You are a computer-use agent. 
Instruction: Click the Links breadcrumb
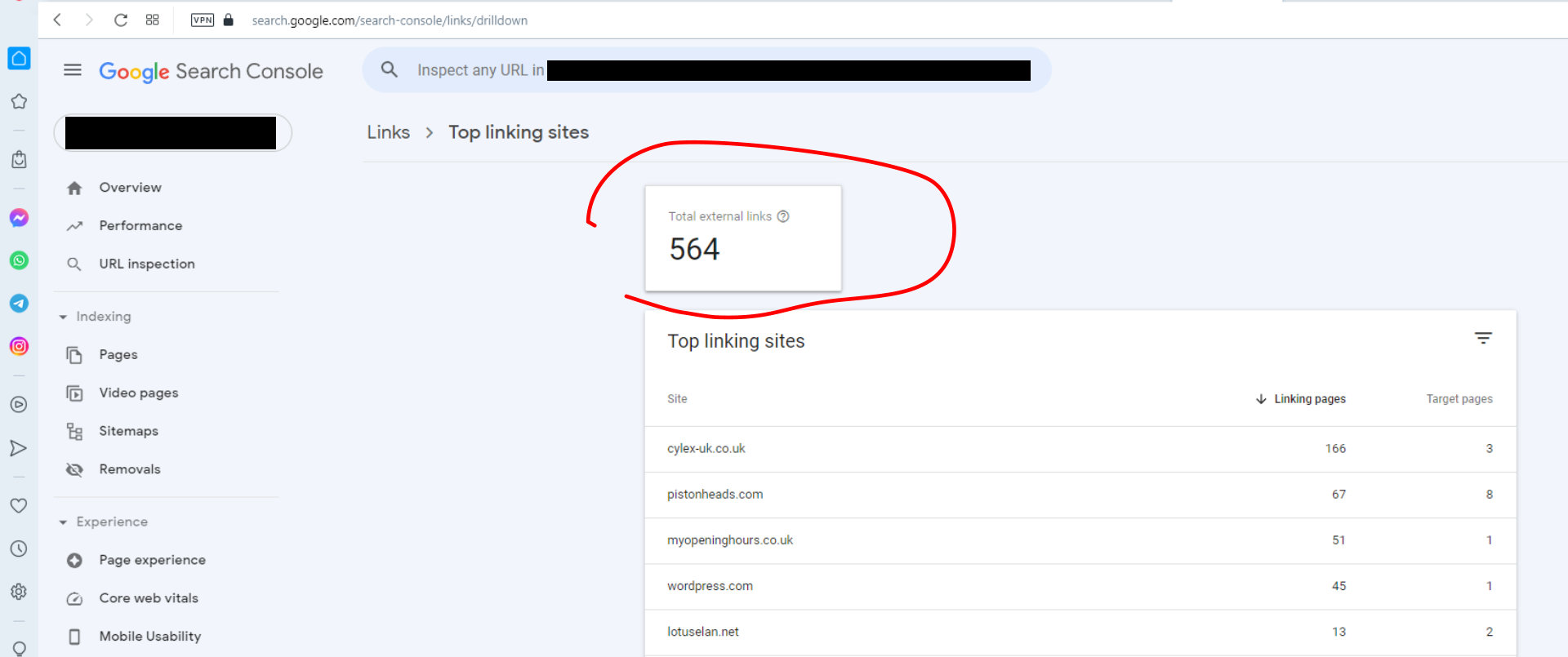(x=388, y=132)
